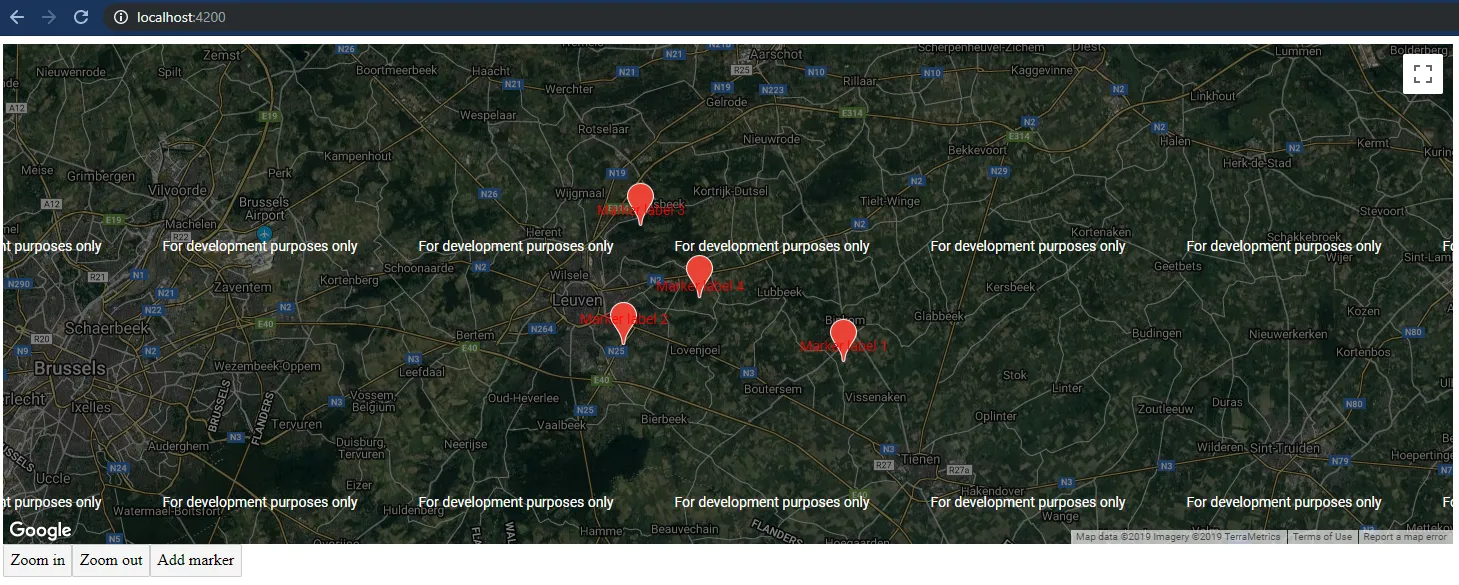Click the Zoom out button

tap(111, 560)
